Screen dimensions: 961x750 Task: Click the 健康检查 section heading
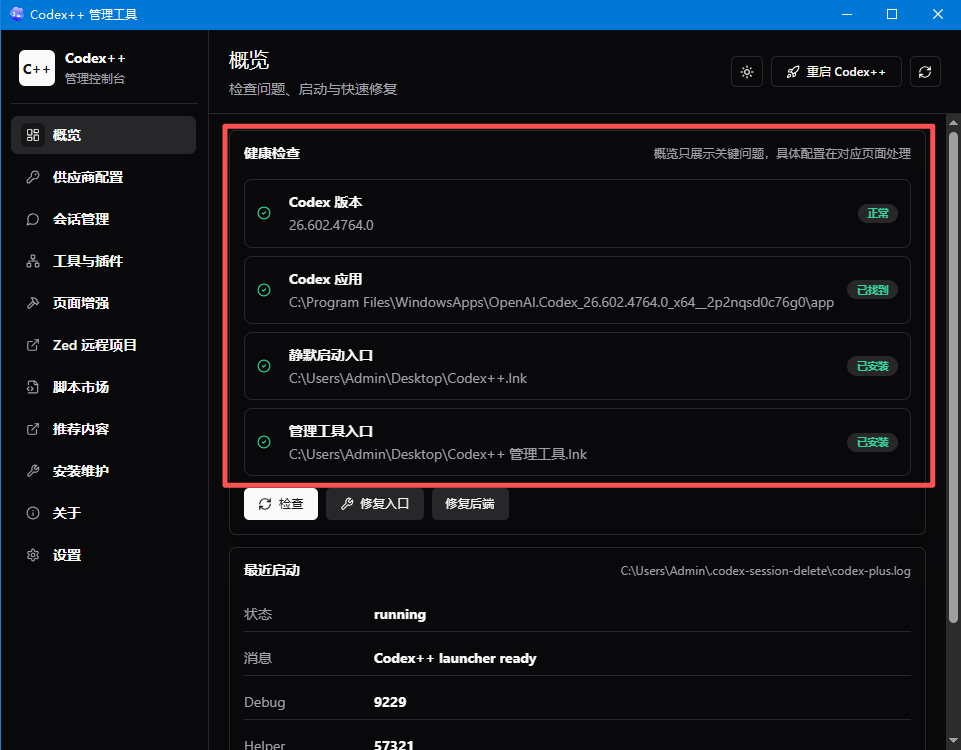272,153
